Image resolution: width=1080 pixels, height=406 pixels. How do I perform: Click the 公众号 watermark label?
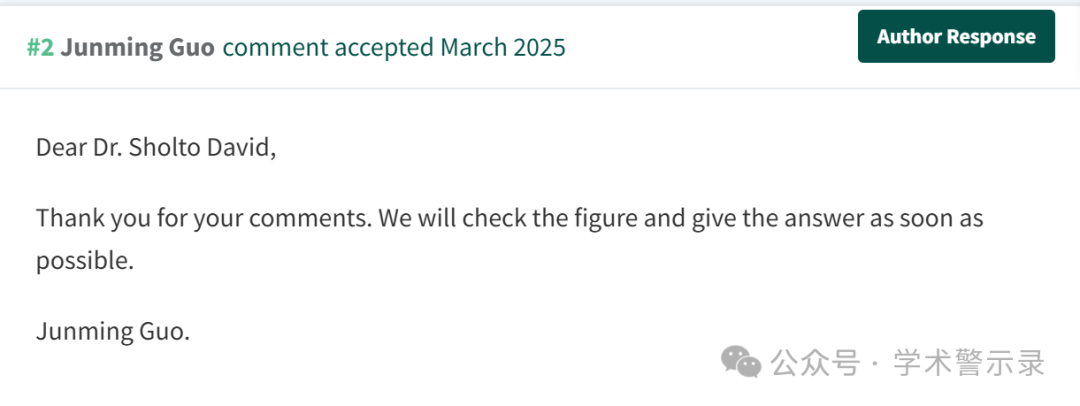(x=816, y=363)
